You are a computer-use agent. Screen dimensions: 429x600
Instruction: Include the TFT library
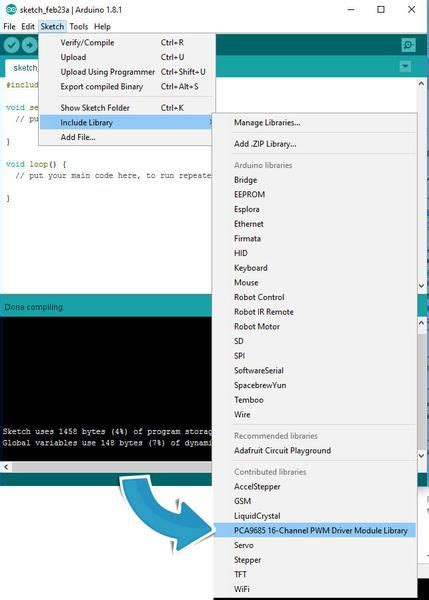315,574
